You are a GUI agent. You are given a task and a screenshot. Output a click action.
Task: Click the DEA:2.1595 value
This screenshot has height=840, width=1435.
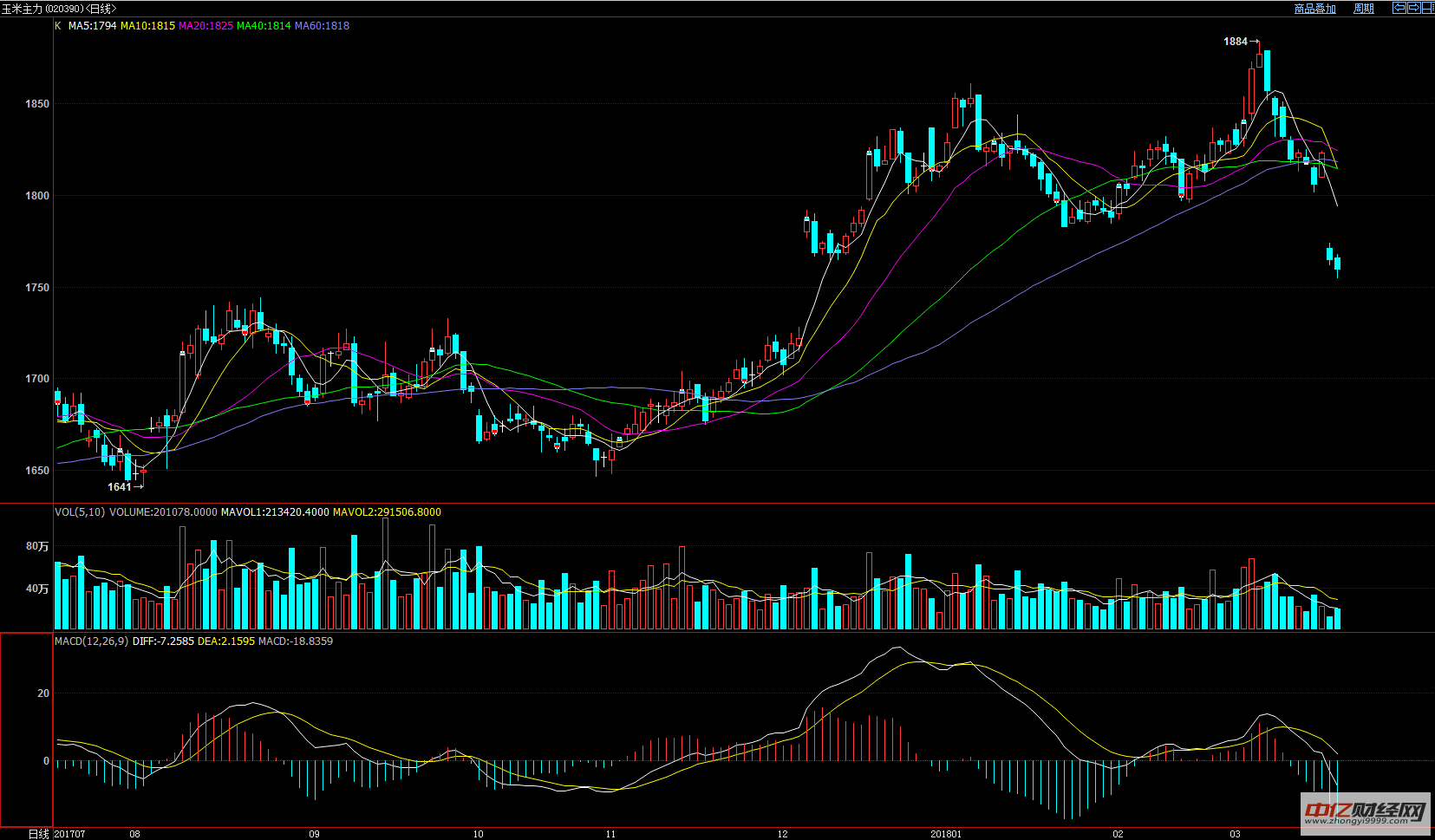tap(226, 641)
